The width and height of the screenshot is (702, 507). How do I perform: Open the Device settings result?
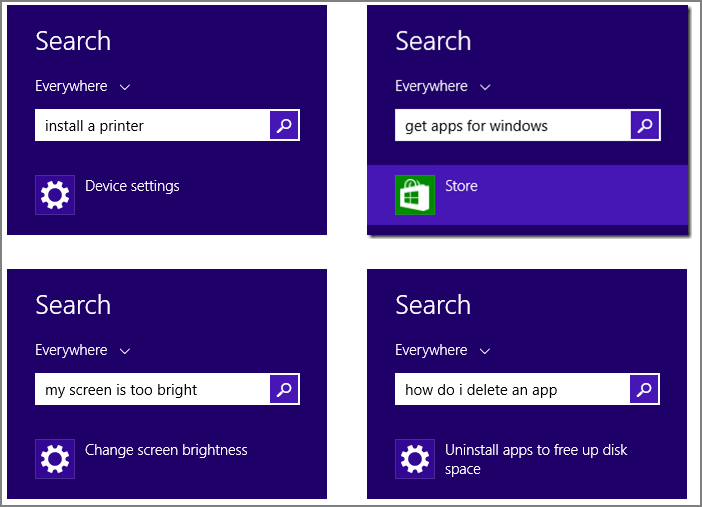click(x=132, y=186)
